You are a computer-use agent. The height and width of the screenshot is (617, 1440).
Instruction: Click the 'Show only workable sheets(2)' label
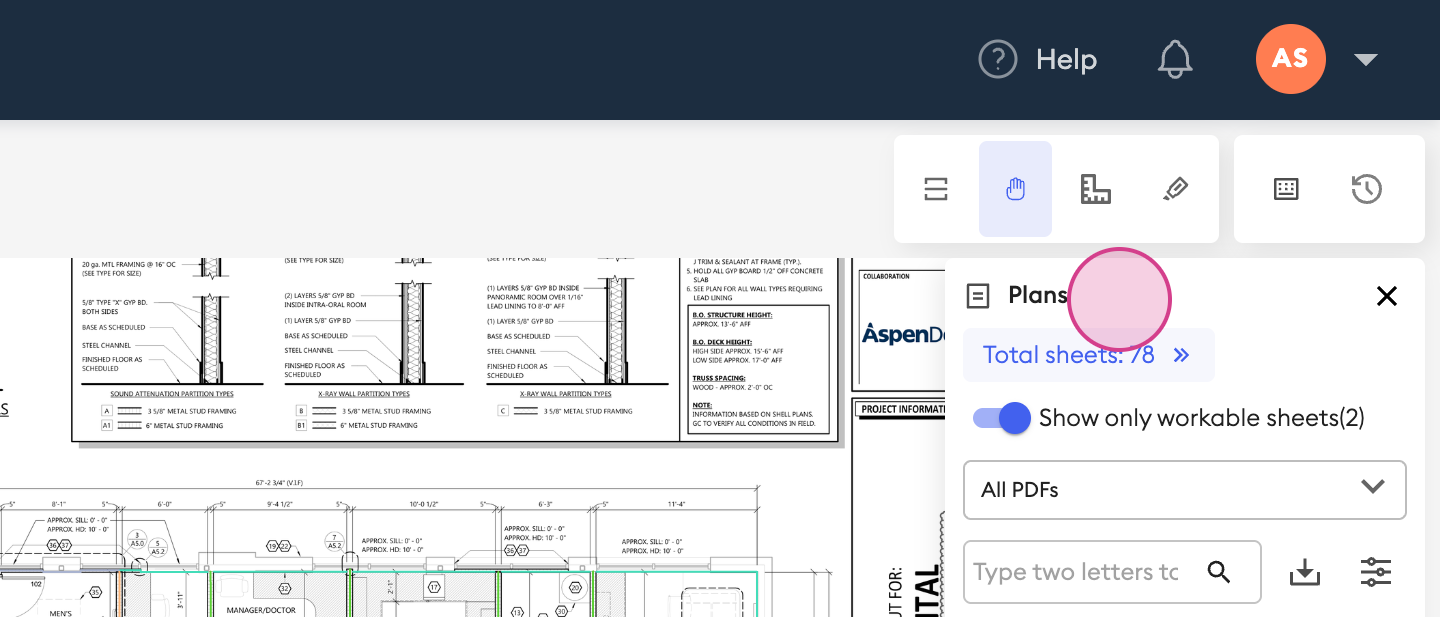point(1202,418)
